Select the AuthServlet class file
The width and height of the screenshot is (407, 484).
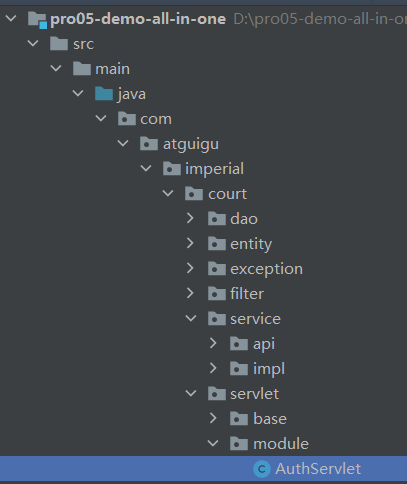pos(203,469)
